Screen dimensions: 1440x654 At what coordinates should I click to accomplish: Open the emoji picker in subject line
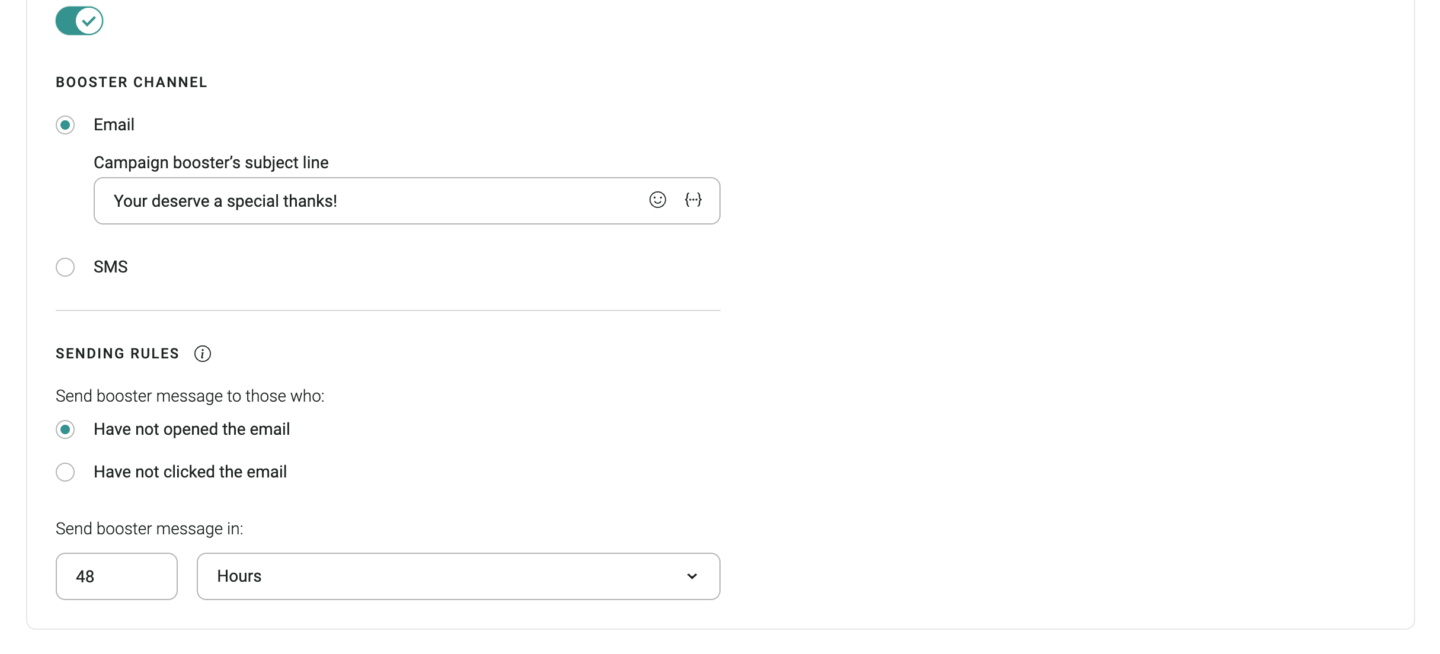pos(657,200)
